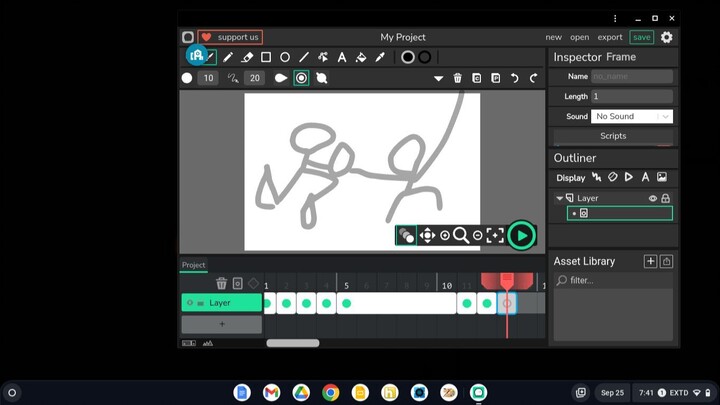Select the Rectangle shape tool
Screen dimensions: 720x405
[266, 58]
